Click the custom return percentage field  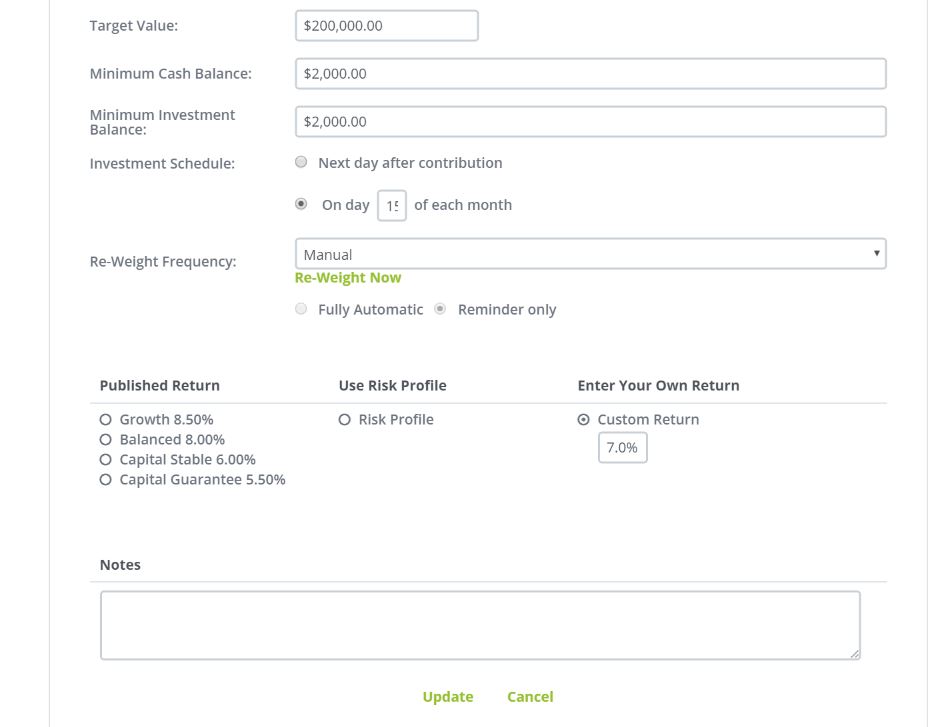[x=622, y=448]
